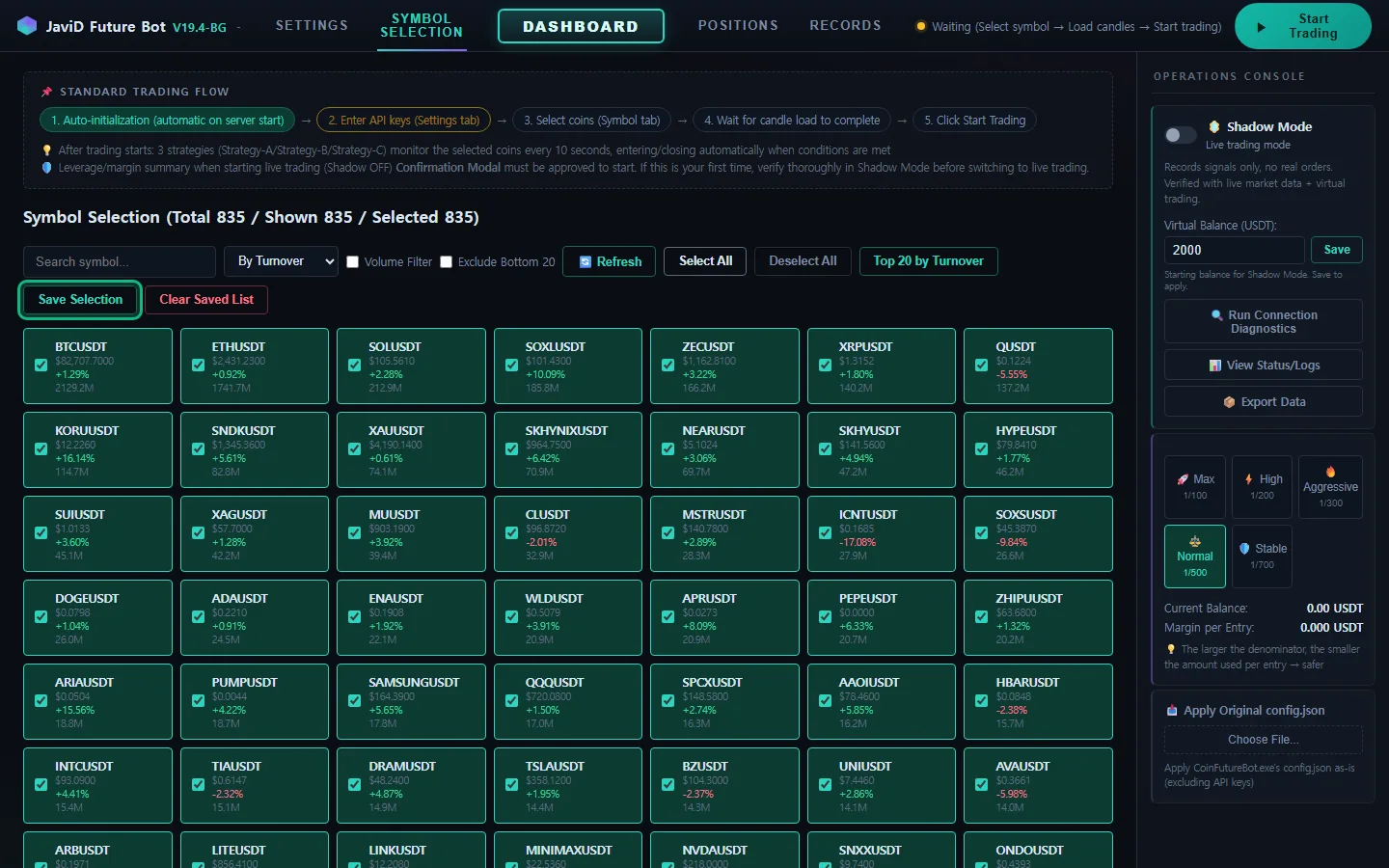The width and height of the screenshot is (1389, 868).
Task: Uncheck the DOGEUSDT symbol checkbox
Action: coord(41,617)
